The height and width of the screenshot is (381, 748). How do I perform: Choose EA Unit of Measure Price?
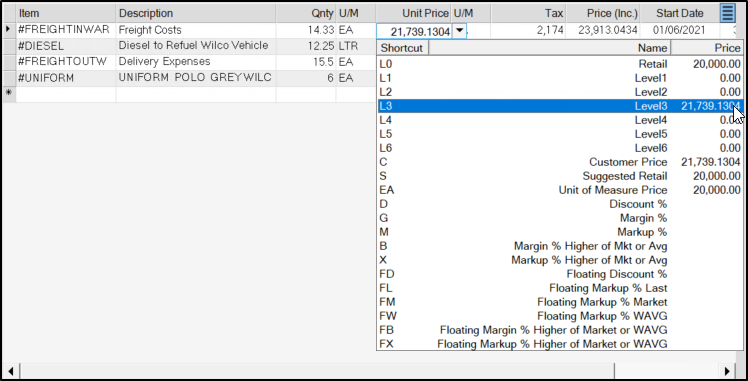560,190
